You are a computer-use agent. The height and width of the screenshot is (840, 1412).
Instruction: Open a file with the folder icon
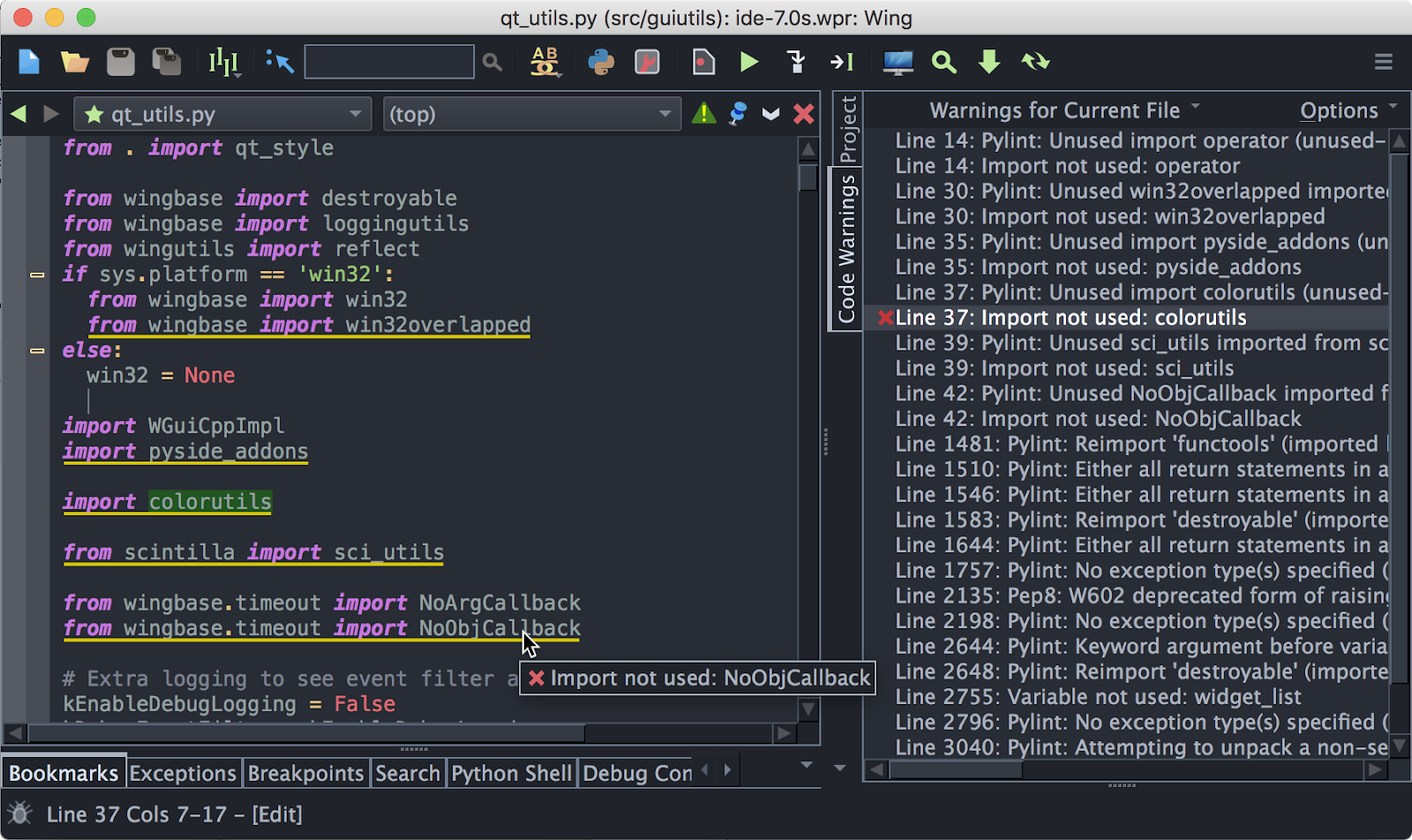point(75,62)
